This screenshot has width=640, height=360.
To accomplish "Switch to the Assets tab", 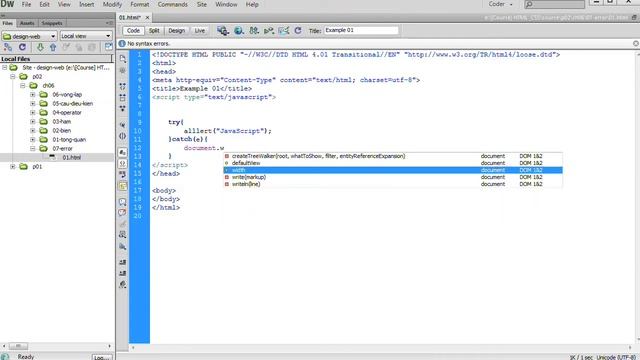I will pyautogui.click(x=27, y=23).
